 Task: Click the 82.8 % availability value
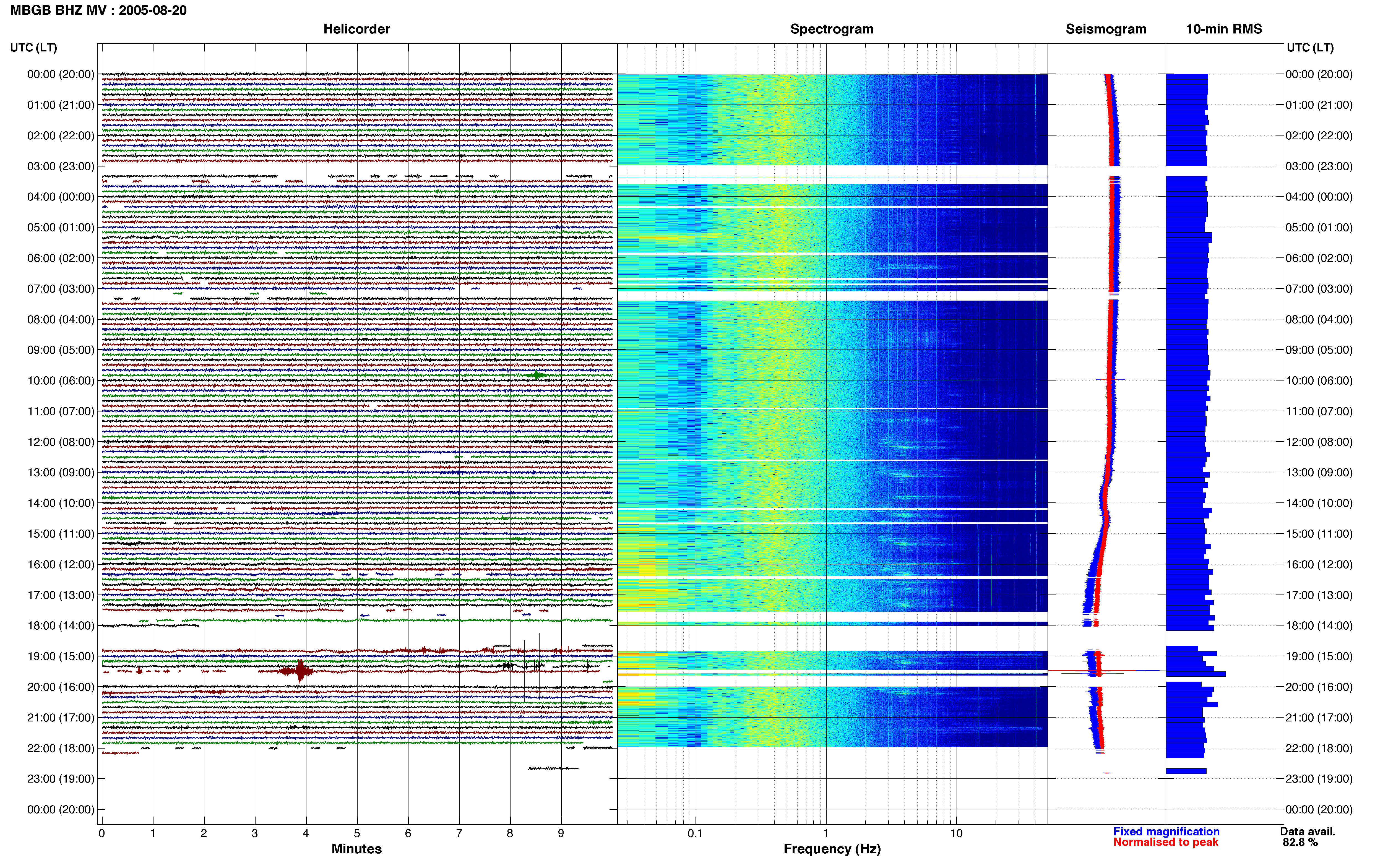pos(1300,842)
